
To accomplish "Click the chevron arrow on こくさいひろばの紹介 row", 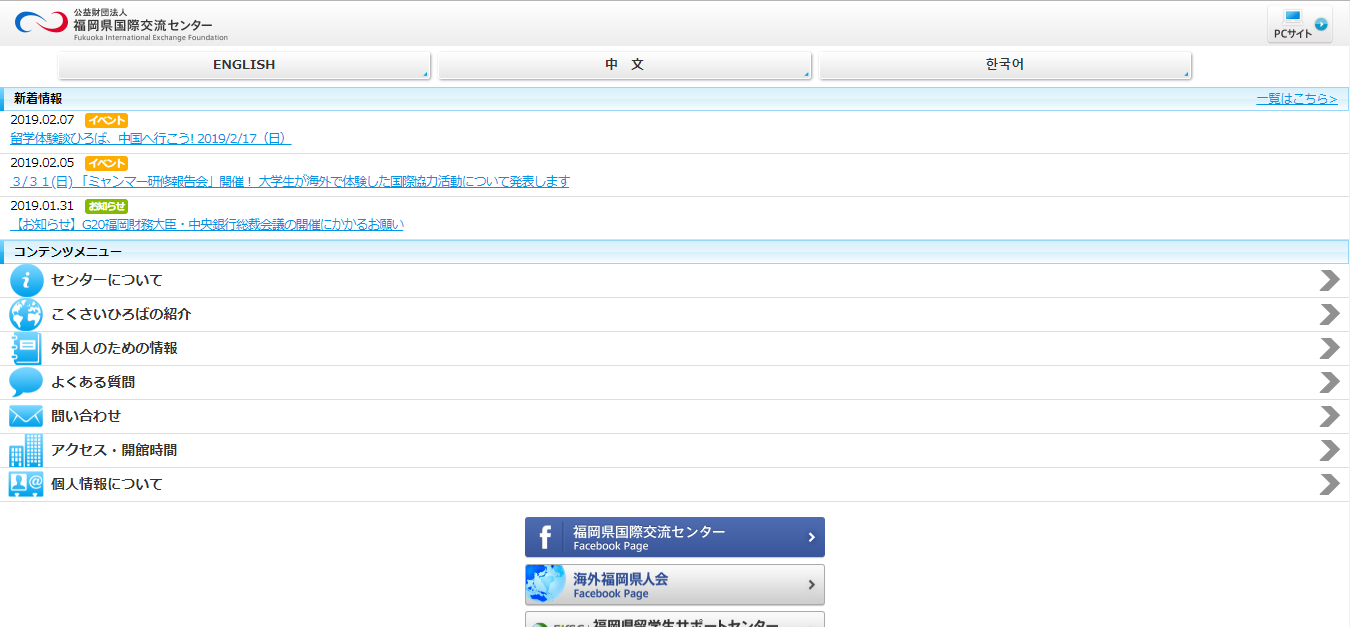I will (x=1329, y=314).
